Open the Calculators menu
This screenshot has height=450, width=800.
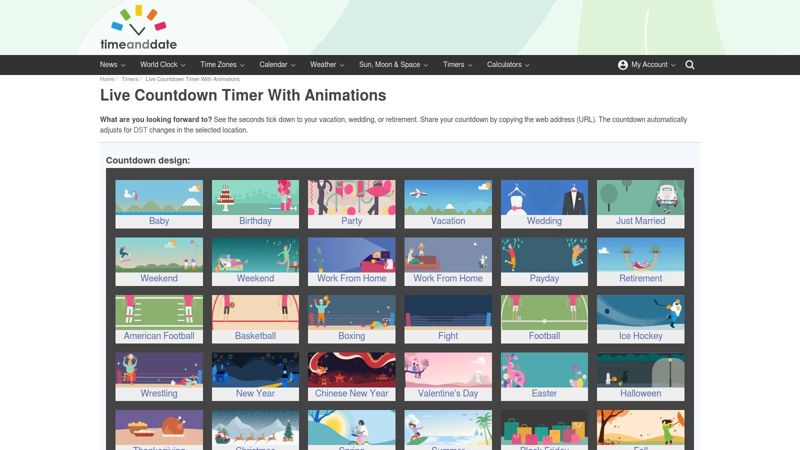[508, 65]
